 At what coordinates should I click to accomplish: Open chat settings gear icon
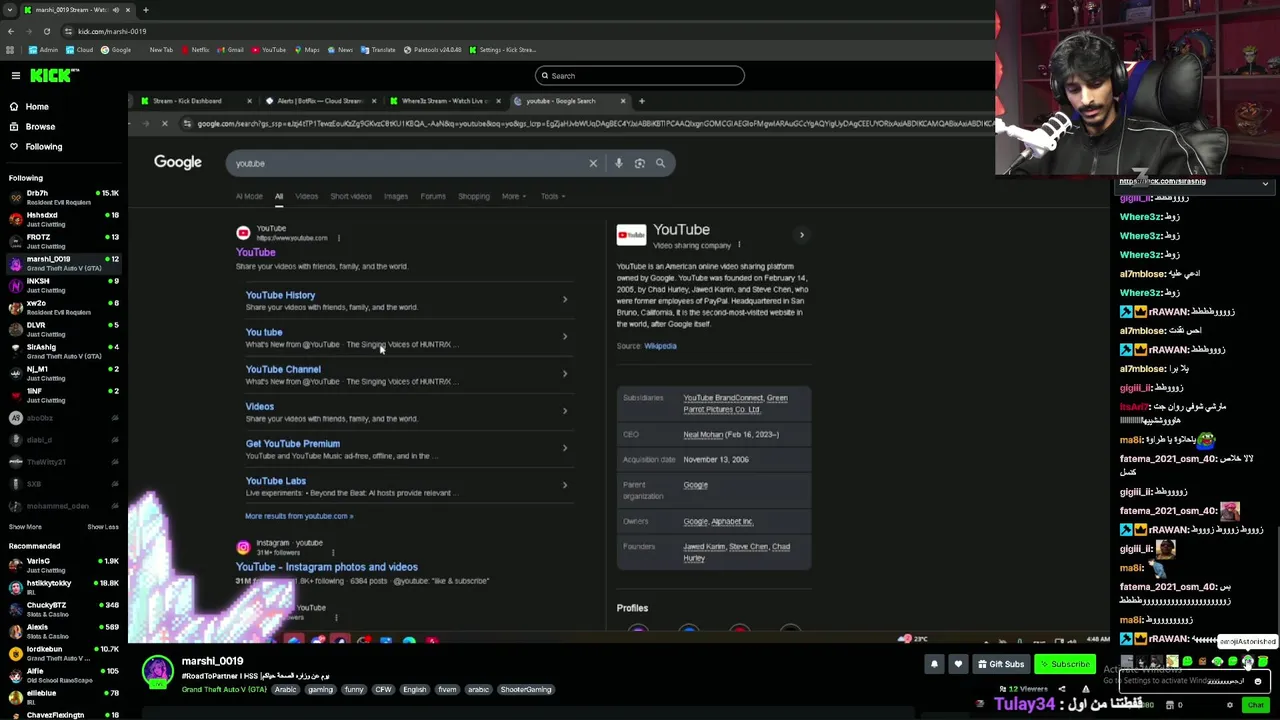(1230, 705)
